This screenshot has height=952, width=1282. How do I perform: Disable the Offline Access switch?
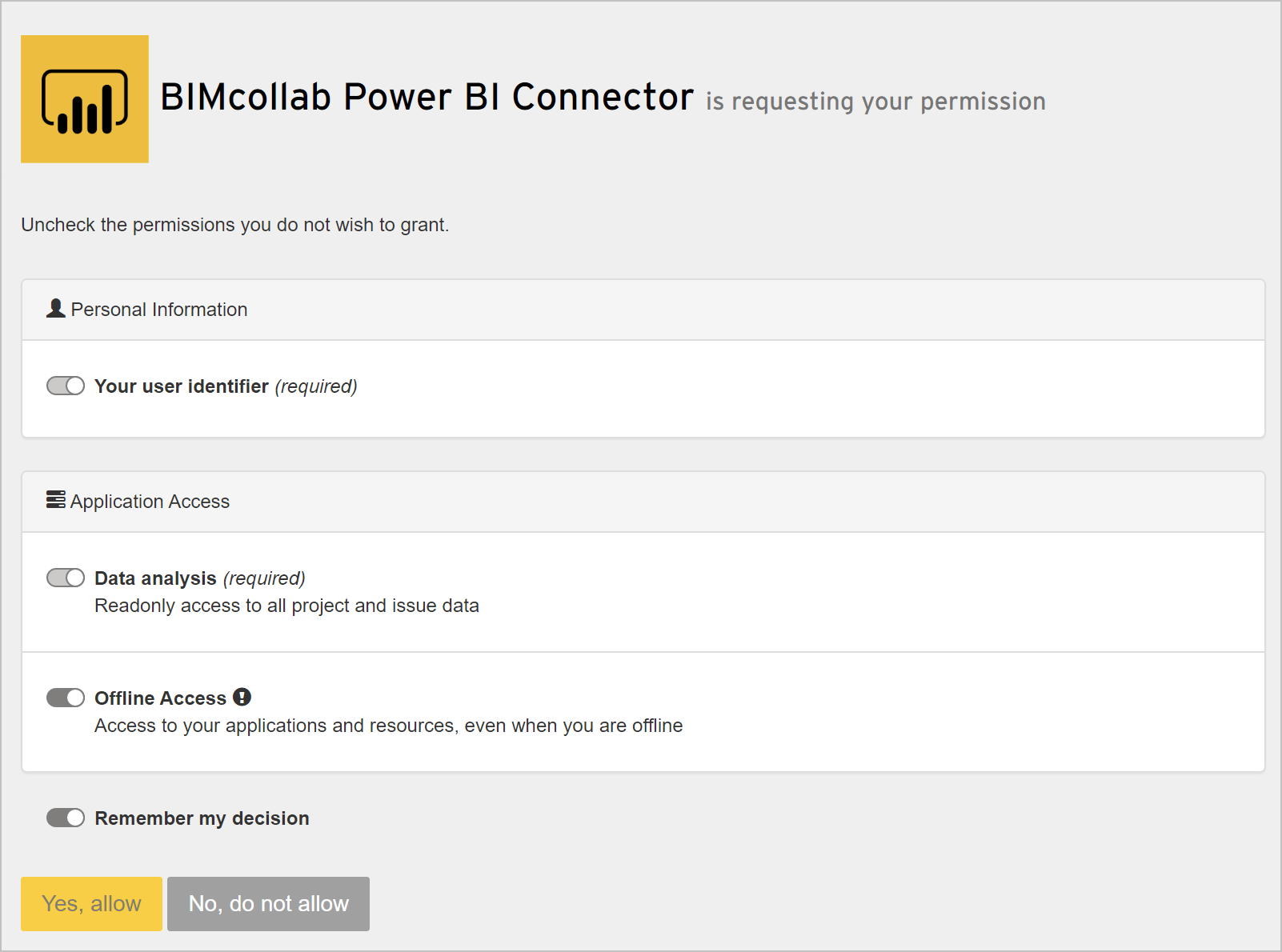pyautogui.click(x=66, y=698)
